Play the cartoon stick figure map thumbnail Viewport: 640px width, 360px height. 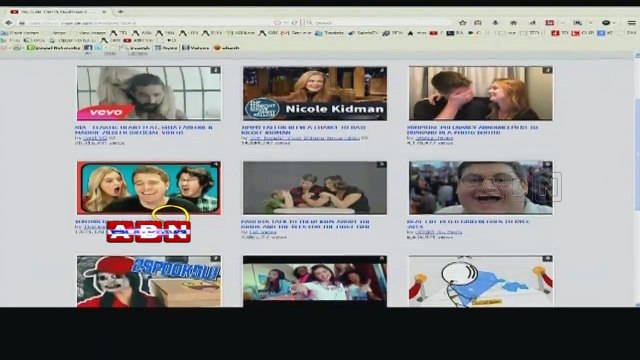(481, 281)
